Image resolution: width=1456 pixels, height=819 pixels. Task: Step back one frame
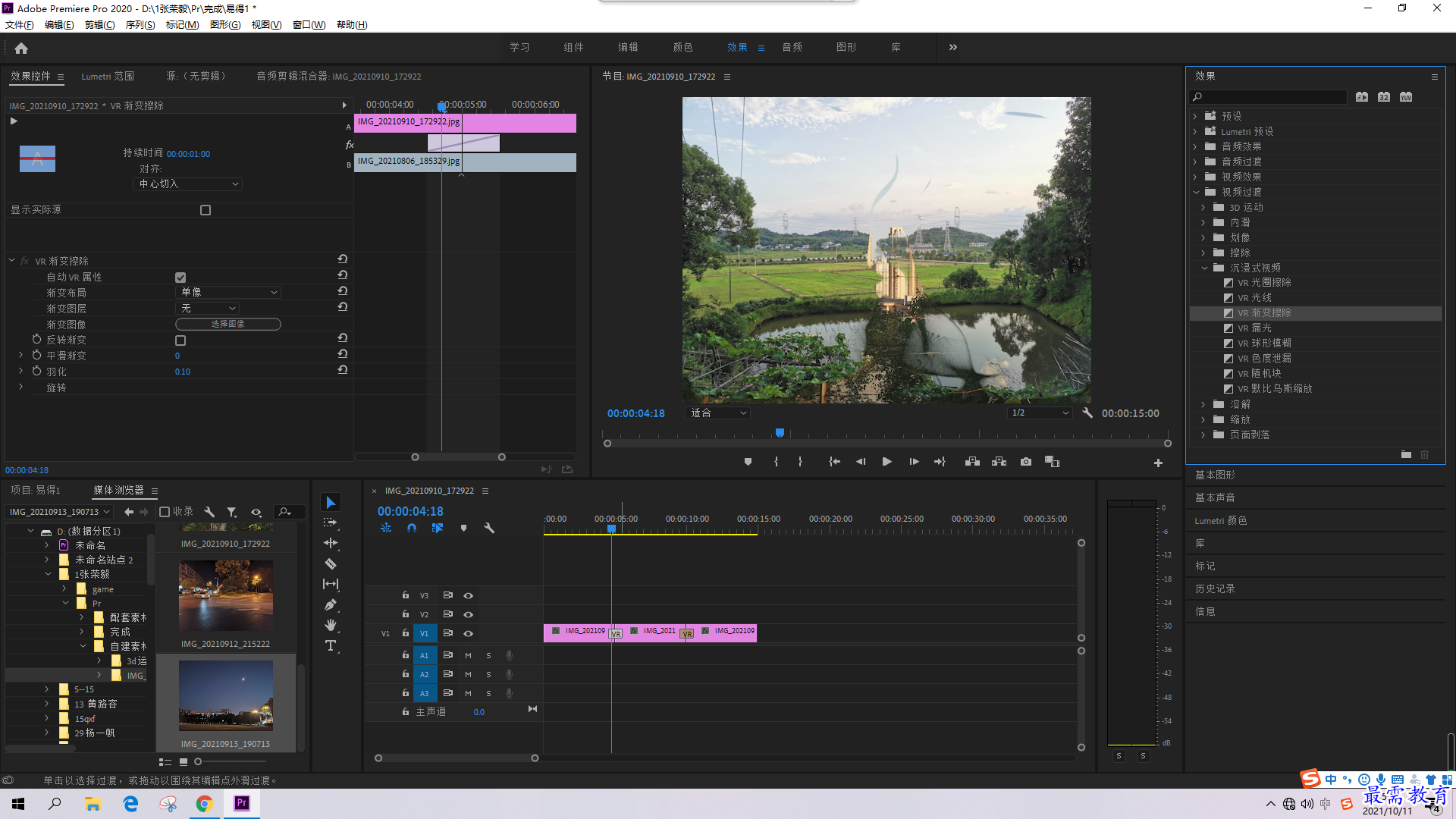tap(861, 462)
